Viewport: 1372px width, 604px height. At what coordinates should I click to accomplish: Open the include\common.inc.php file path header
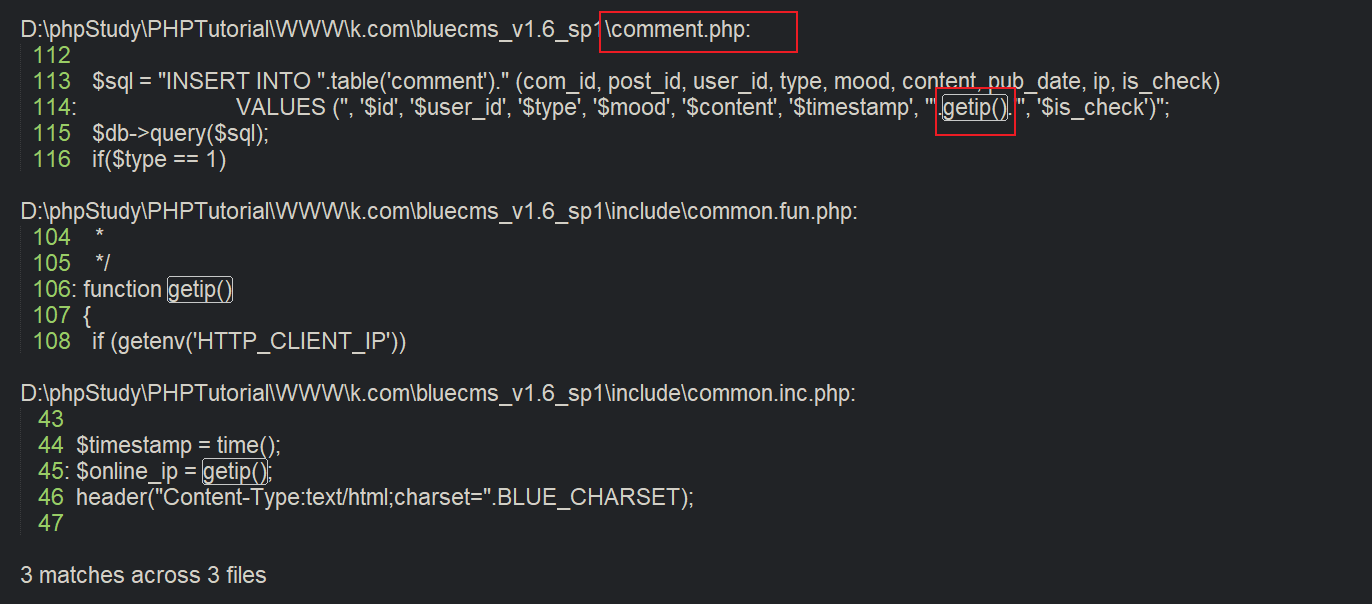click(x=438, y=394)
